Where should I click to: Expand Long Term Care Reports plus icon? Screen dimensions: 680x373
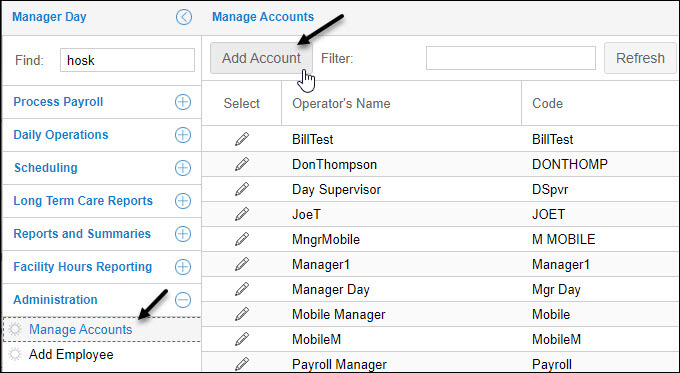[183, 201]
